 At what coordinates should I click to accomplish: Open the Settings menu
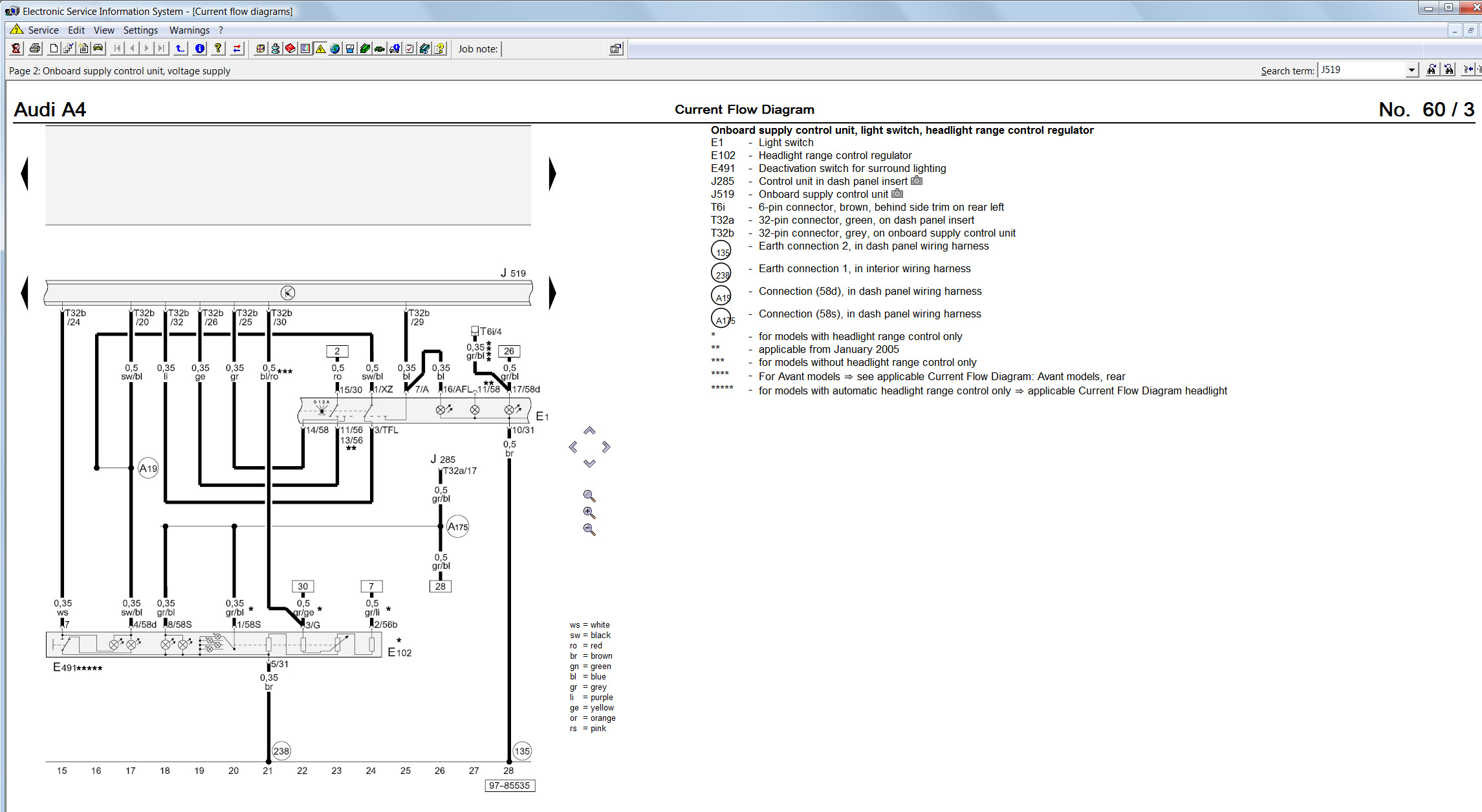[140, 30]
